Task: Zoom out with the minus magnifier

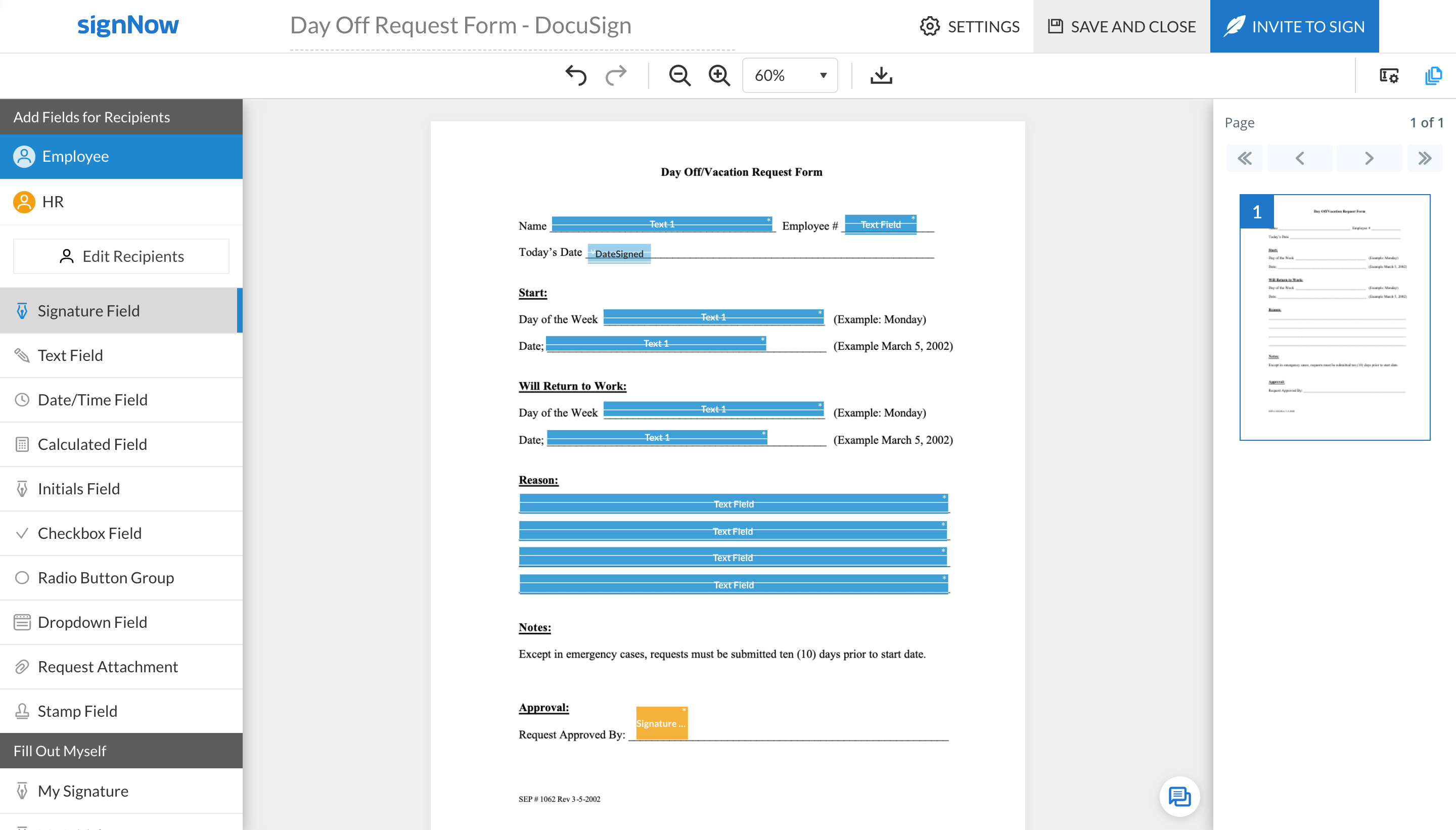Action: (x=679, y=75)
